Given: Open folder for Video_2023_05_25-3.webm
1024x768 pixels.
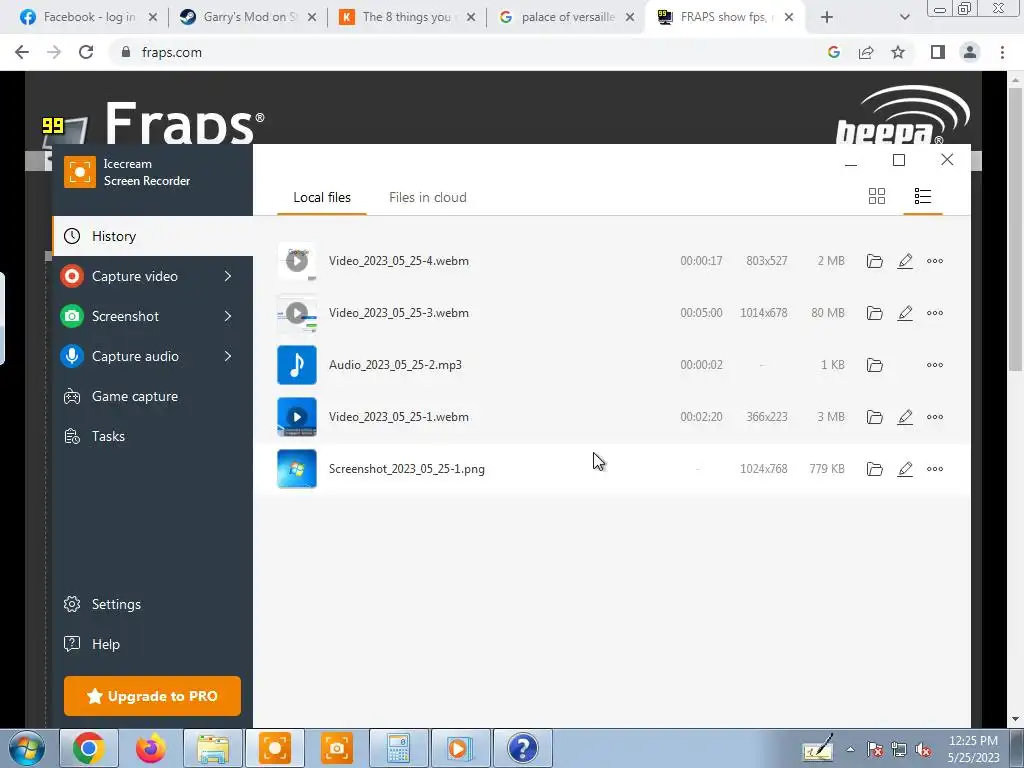Looking at the screenshot, I should (874, 313).
